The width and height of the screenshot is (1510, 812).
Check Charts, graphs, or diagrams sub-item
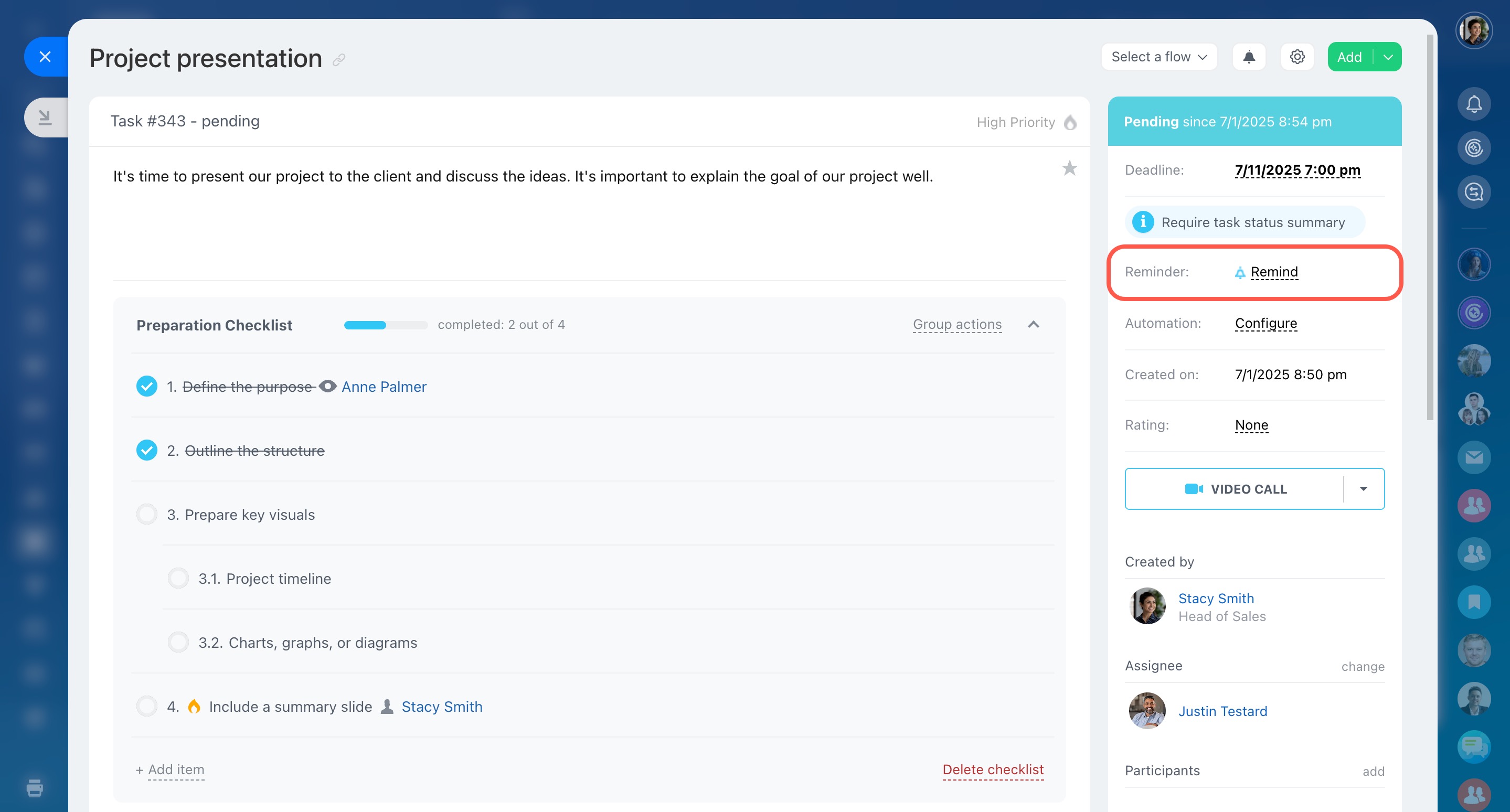click(178, 642)
